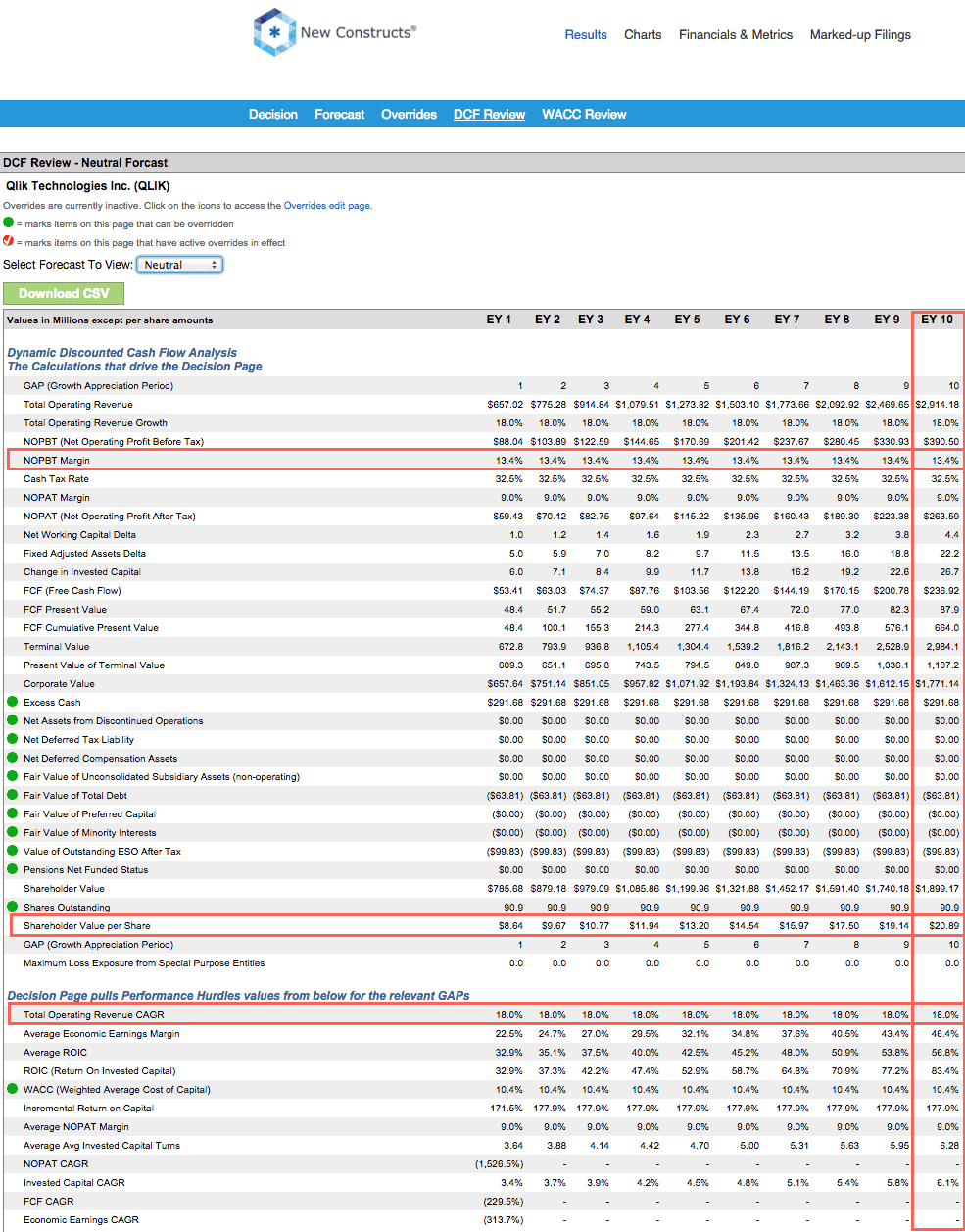Click the Download CSV button
Screen dimensions: 965x1232
(x=64, y=293)
